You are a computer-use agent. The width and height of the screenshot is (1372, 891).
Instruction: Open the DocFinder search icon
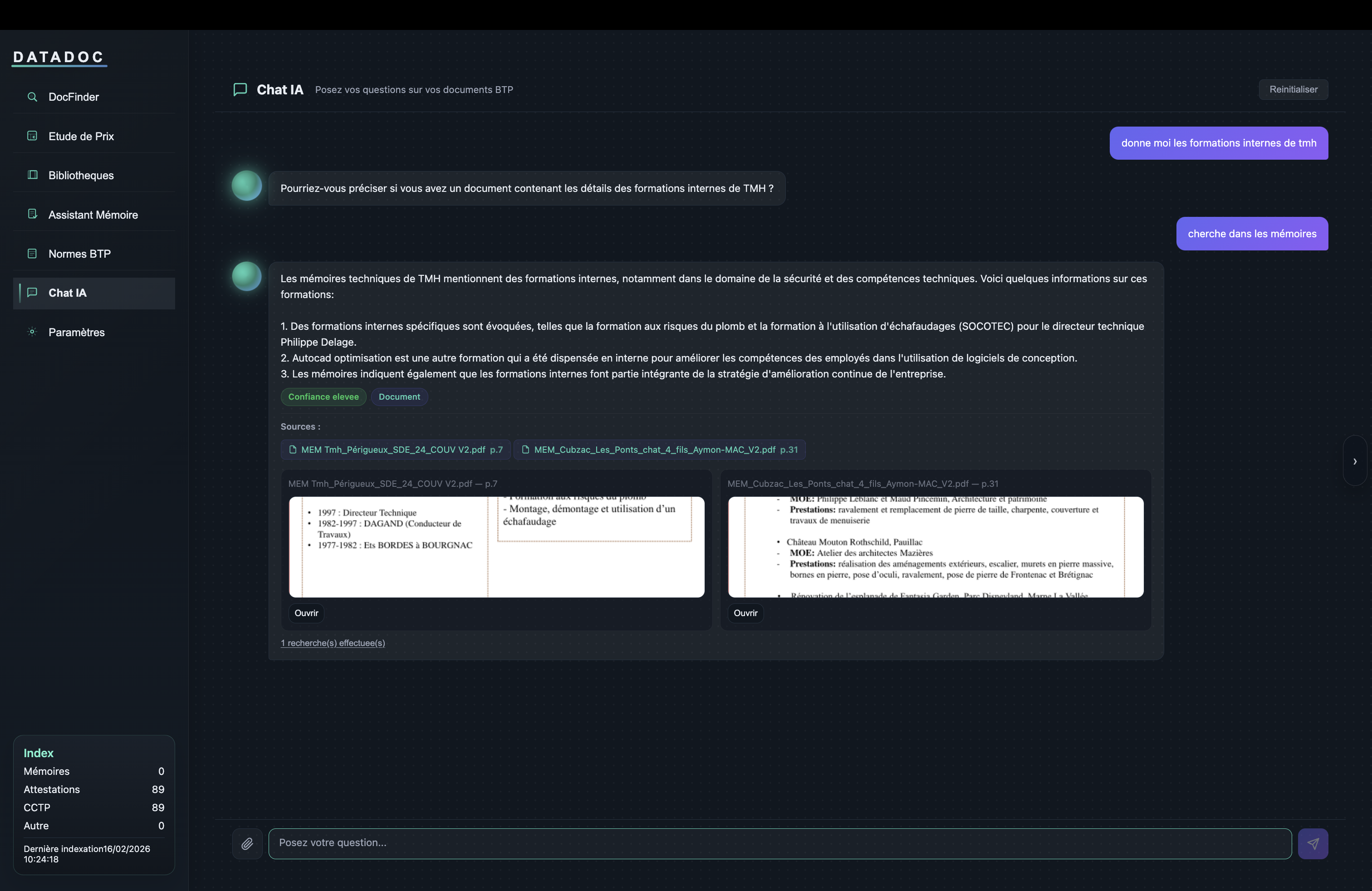(32, 97)
